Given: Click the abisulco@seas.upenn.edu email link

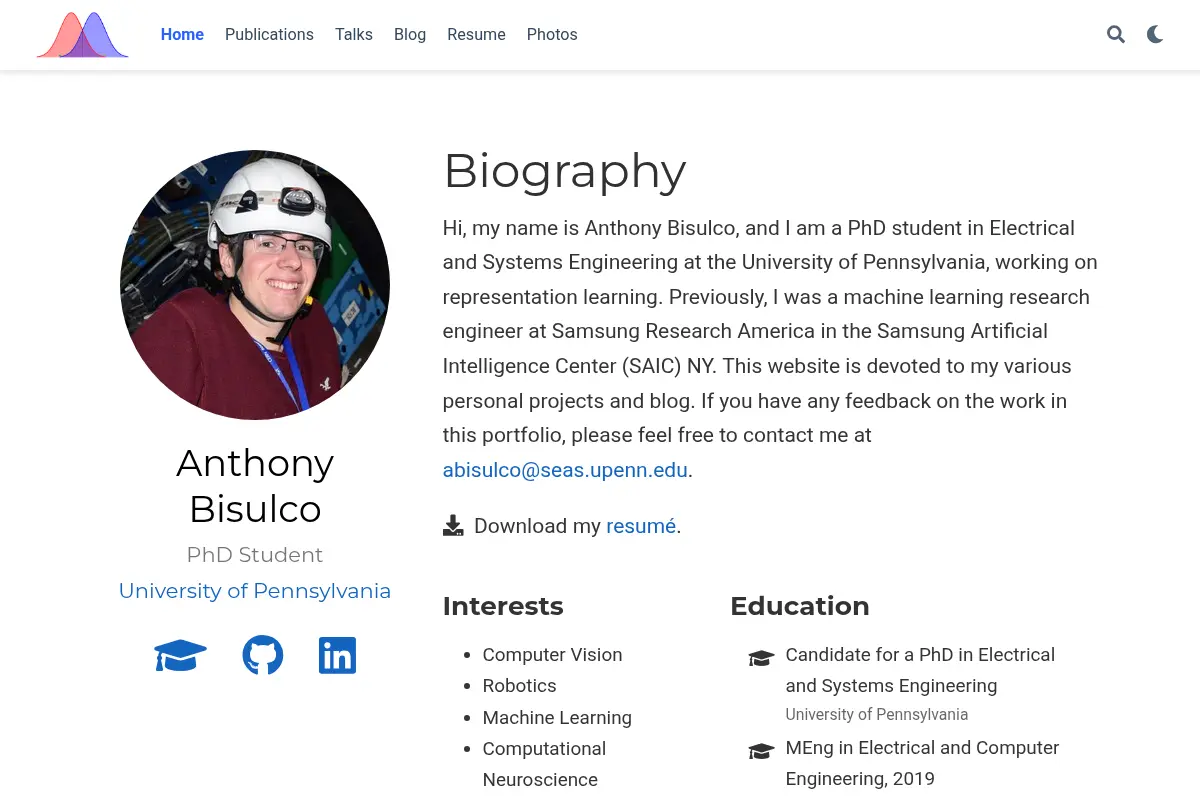Looking at the screenshot, I should pyautogui.click(x=565, y=470).
